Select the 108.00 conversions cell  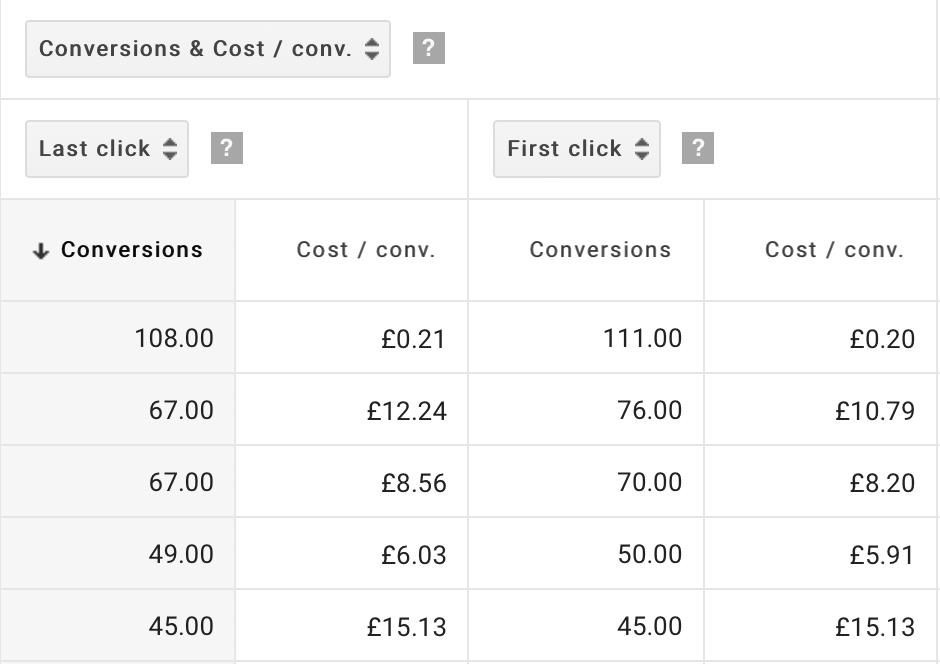[x=174, y=338]
